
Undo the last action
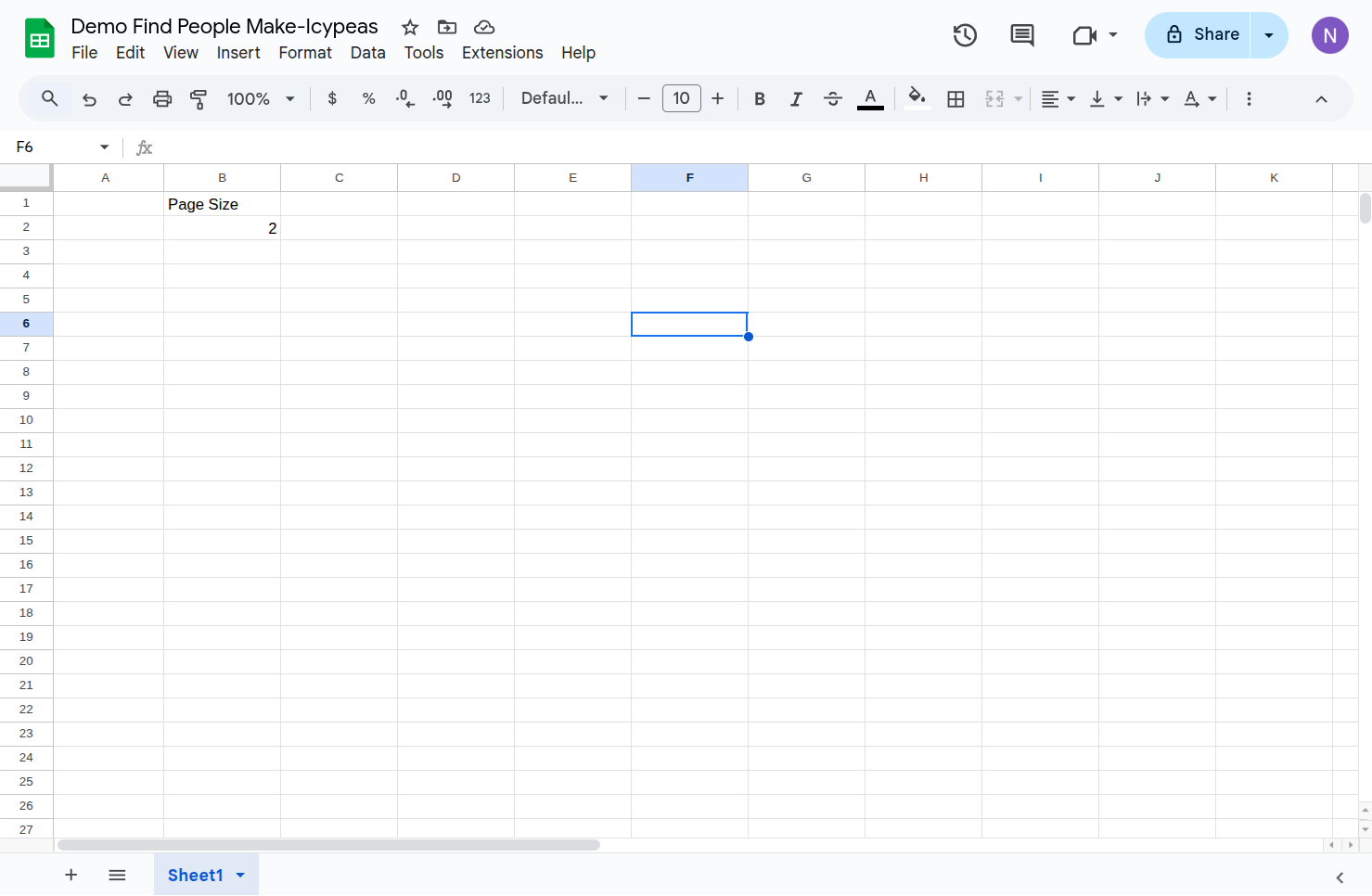click(x=89, y=98)
